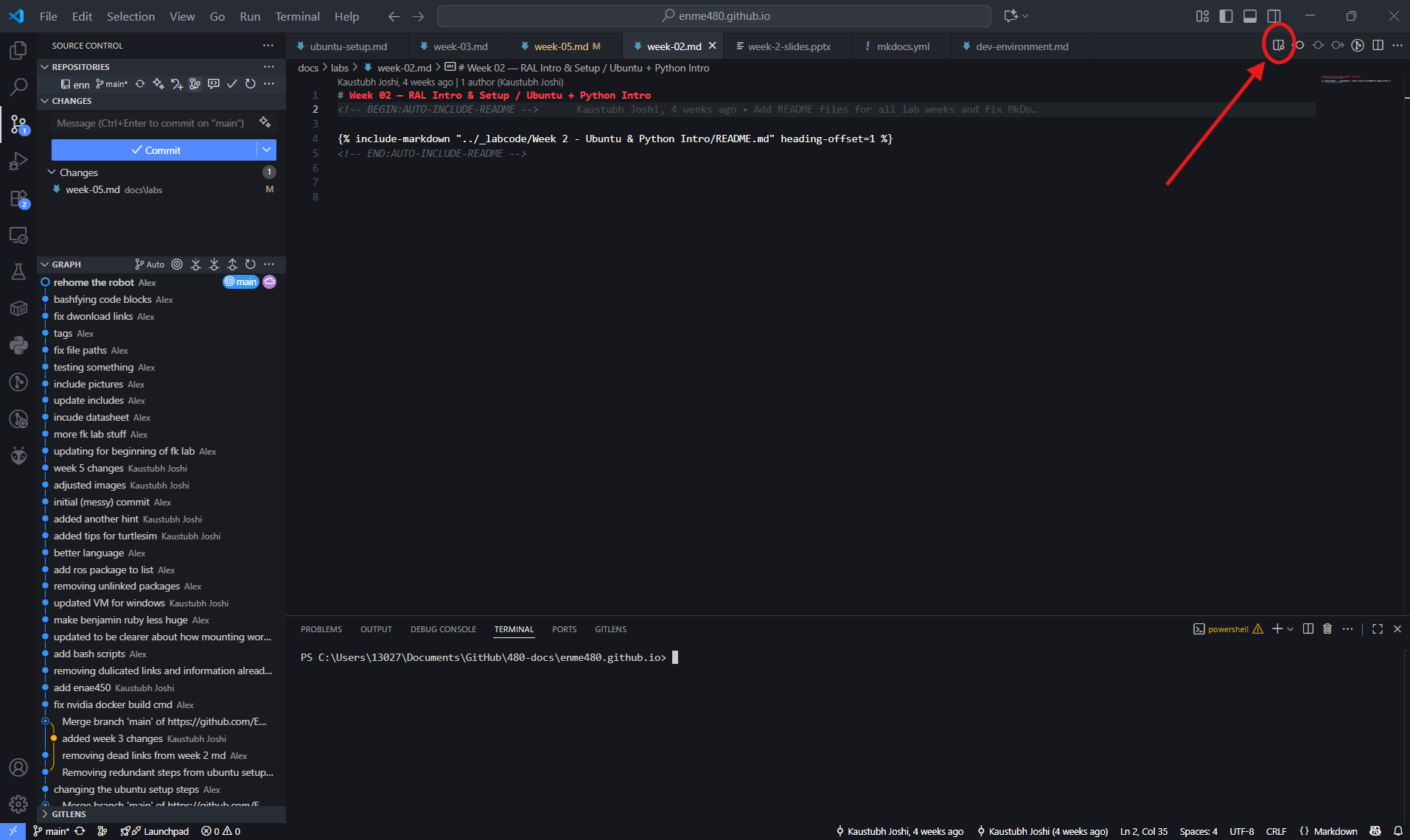The height and width of the screenshot is (840, 1410).
Task: Open the Extensions view in activity bar
Action: tap(18, 198)
